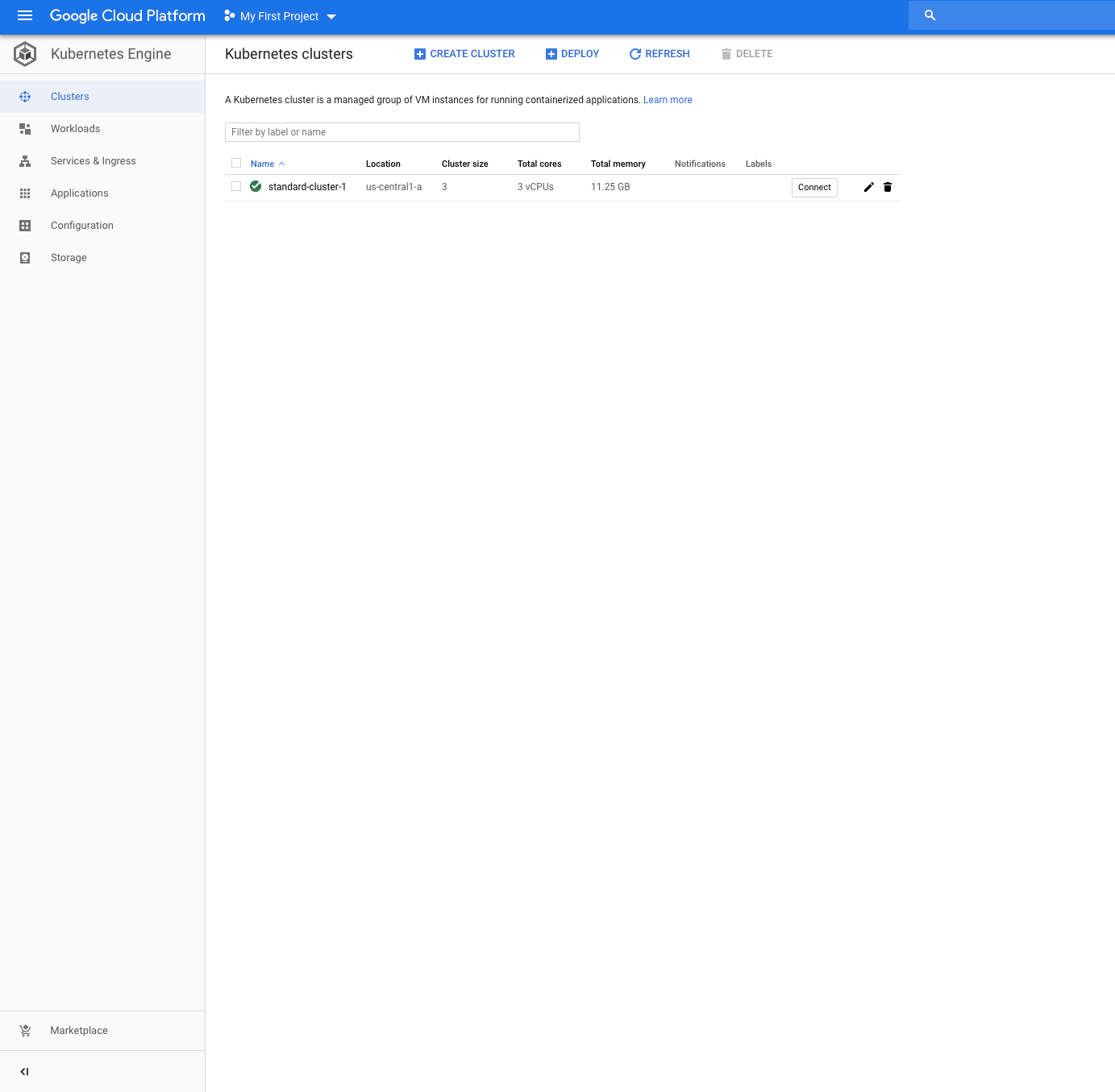Edit standard-cluster-1 with the pencil icon
Image resolution: width=1115 pixels, height=1092 pixels.
[x=869, y=187]
